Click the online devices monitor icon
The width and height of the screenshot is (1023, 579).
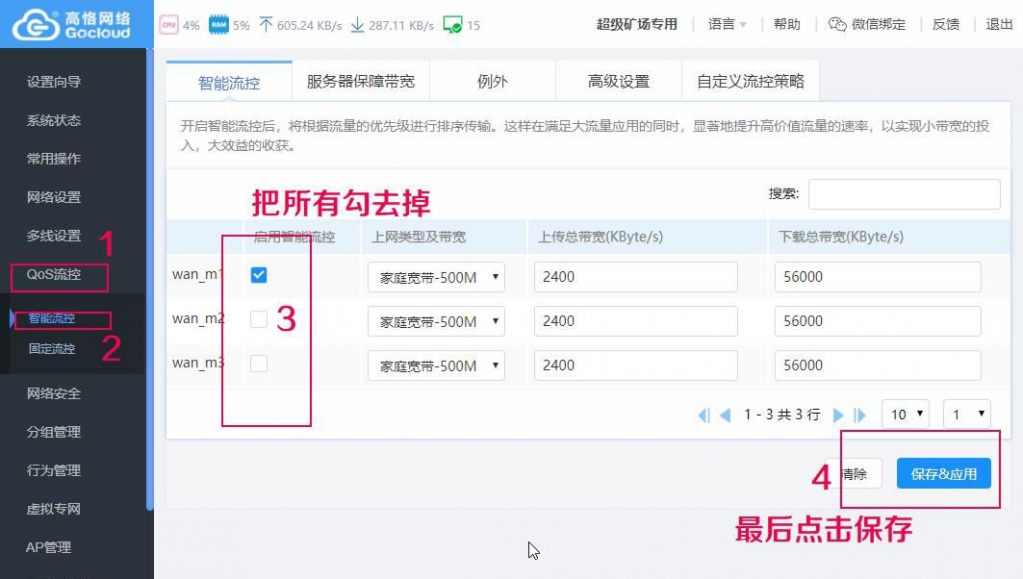tap(452, 25)
